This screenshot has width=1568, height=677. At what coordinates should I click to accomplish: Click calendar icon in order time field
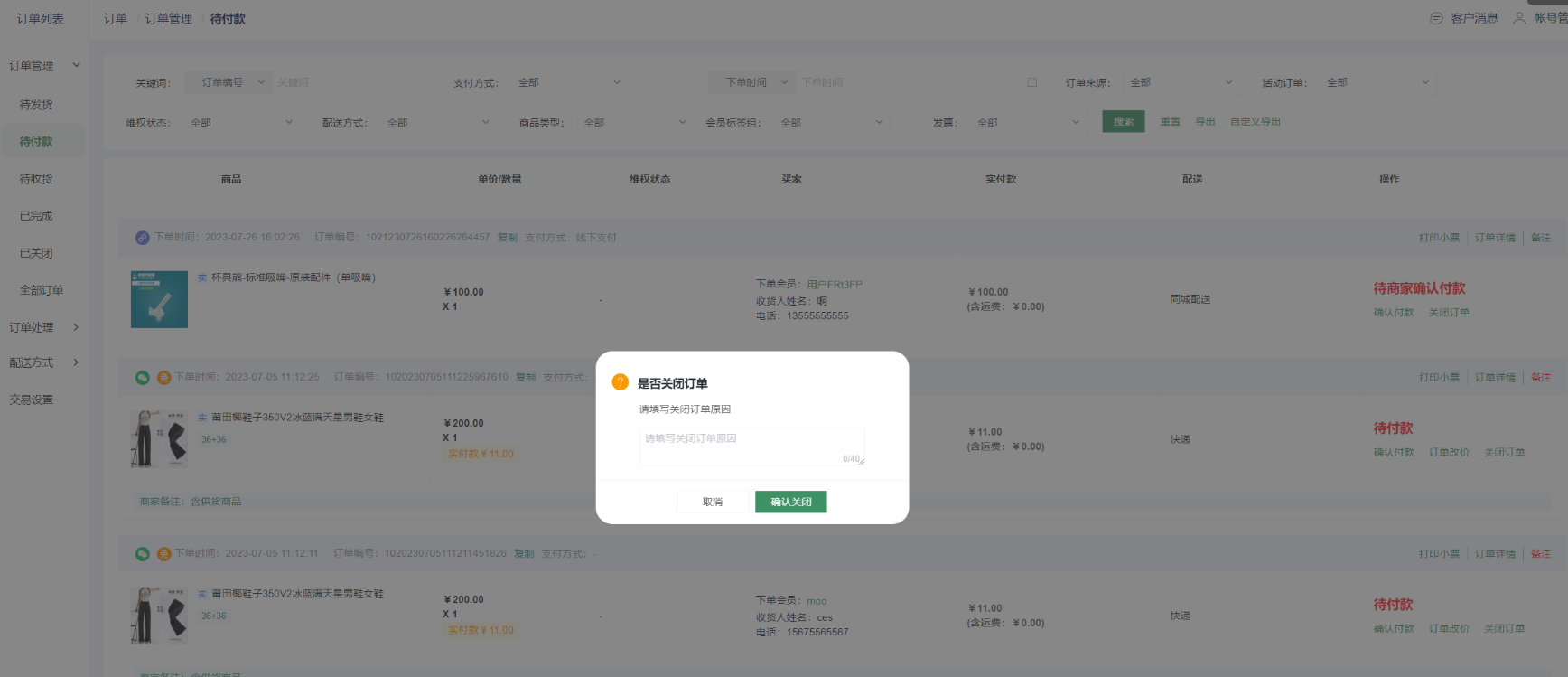(1032, 82)
